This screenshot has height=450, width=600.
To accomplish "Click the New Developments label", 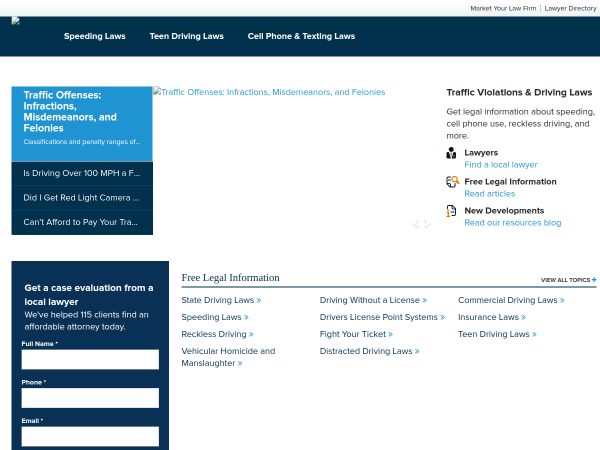I will coord(504,210).
